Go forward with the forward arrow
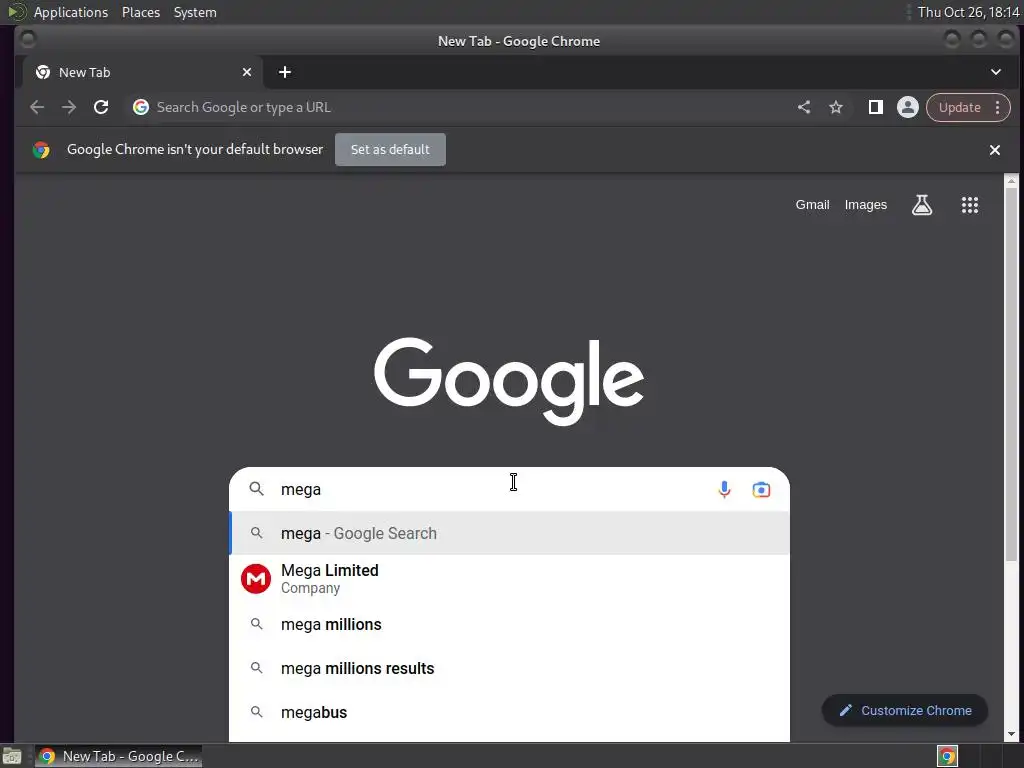1024x768 pixels. 69,107
